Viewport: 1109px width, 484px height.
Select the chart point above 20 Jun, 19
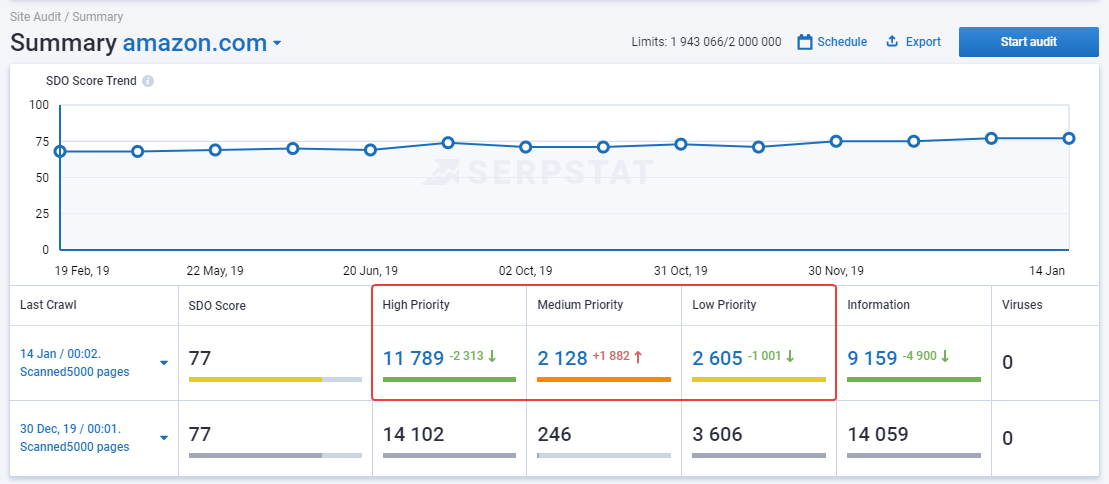click(370, 150)
